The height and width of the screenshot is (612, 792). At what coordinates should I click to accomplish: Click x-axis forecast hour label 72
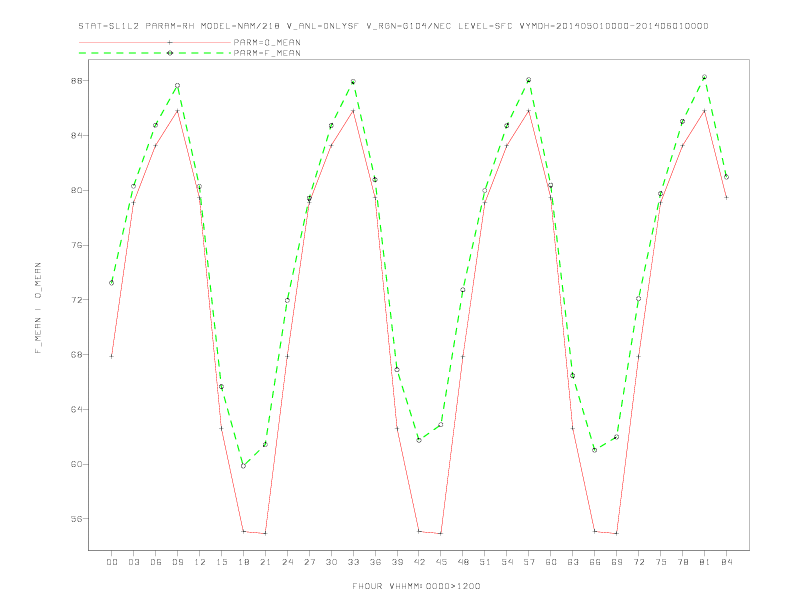click(x=639, y=562)
